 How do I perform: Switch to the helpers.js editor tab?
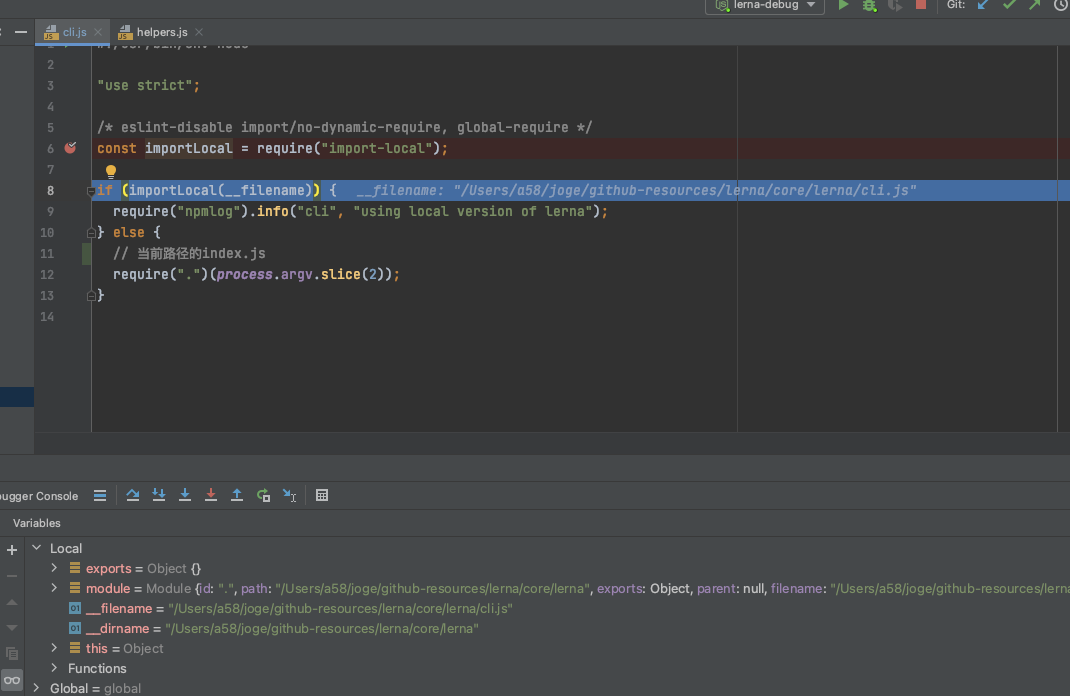tap(160, 32)
